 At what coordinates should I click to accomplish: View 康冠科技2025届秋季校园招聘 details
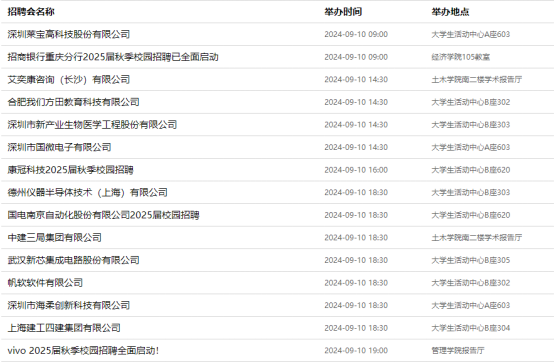[x=71, y=170]
